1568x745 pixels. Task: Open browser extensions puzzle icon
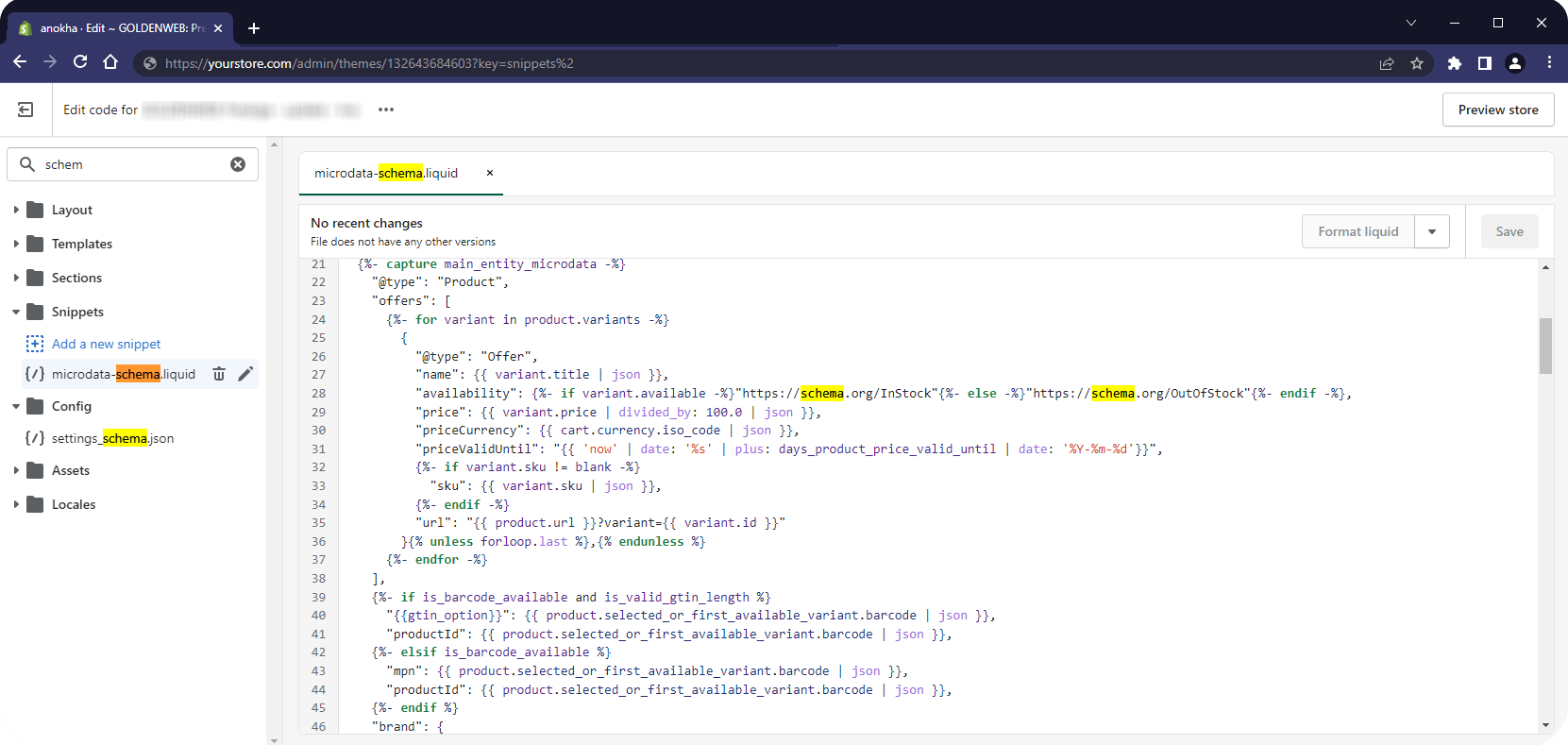coord(1455,63)
